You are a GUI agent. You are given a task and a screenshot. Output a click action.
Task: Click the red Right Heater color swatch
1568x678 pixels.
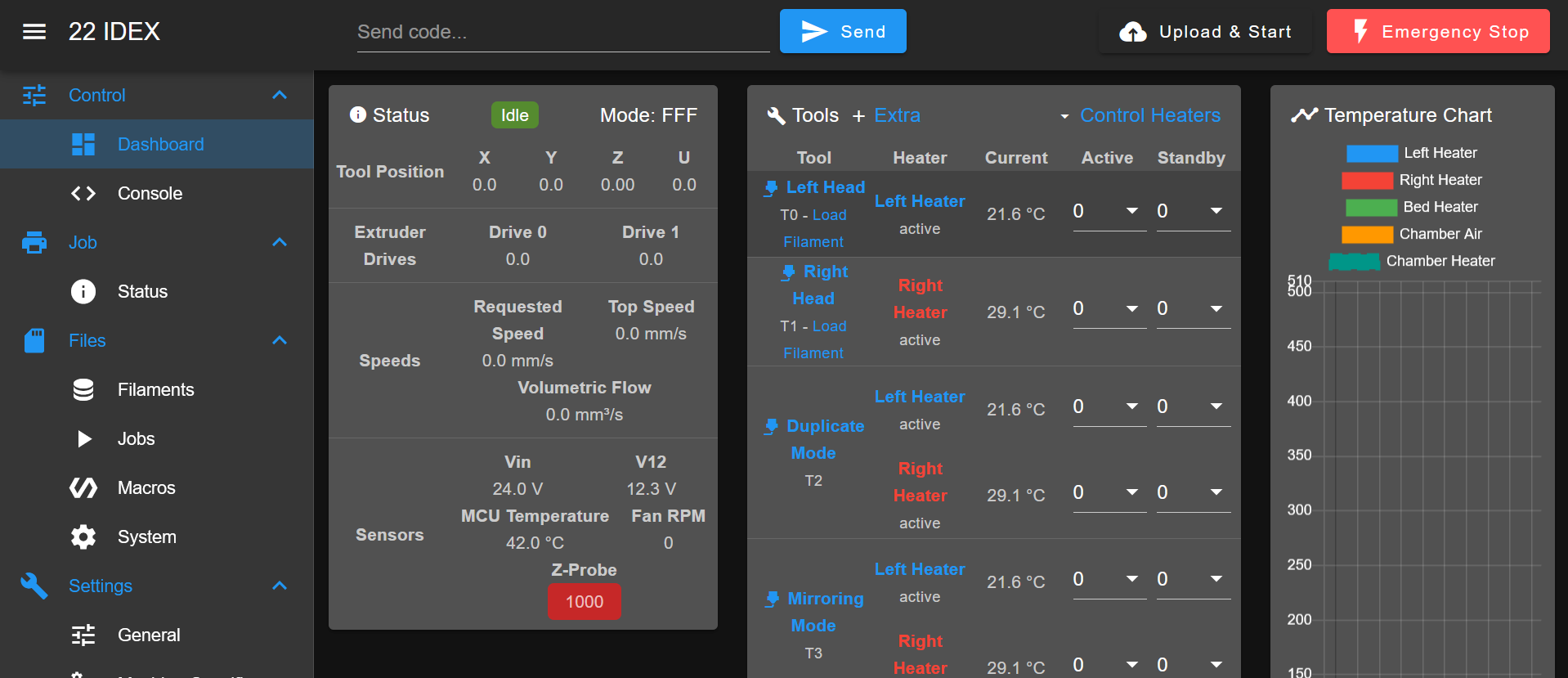[x=1367, y=180]
